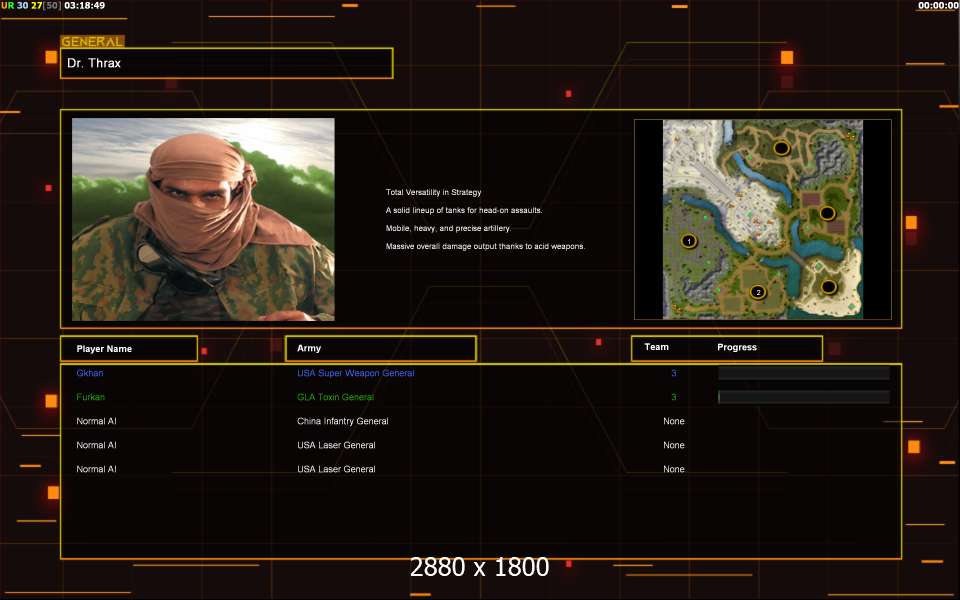
Task: Pick the empty start marker at map top
Action: point(781,148)
